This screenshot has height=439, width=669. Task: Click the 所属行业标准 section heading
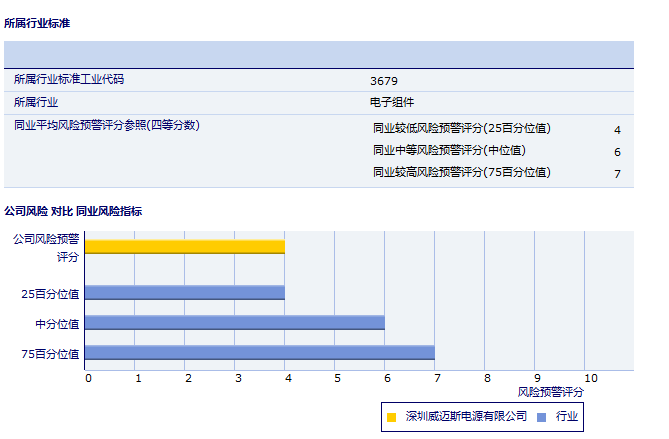click(37, 23)
